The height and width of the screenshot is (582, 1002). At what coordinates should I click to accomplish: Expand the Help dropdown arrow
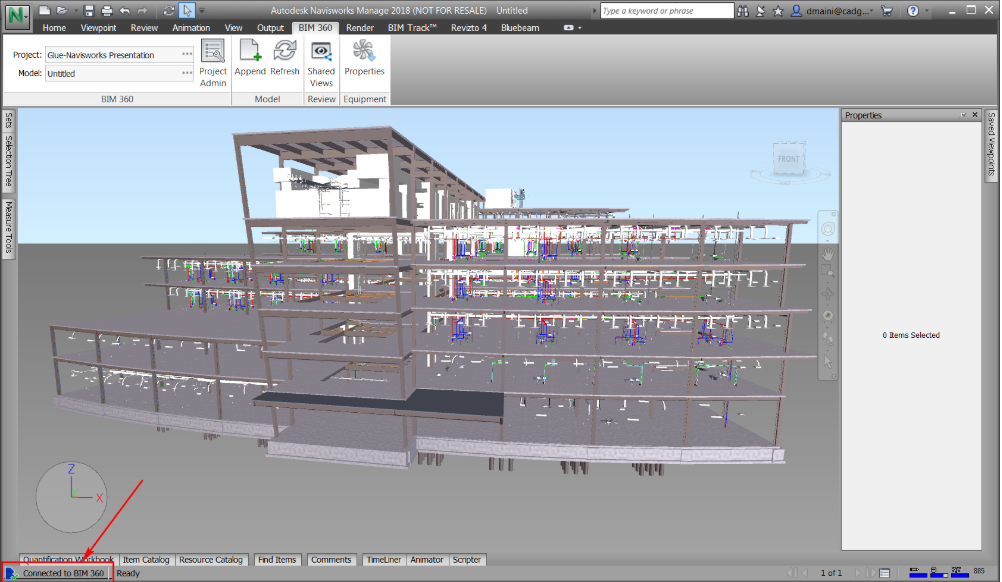click(x=927, y=11)
